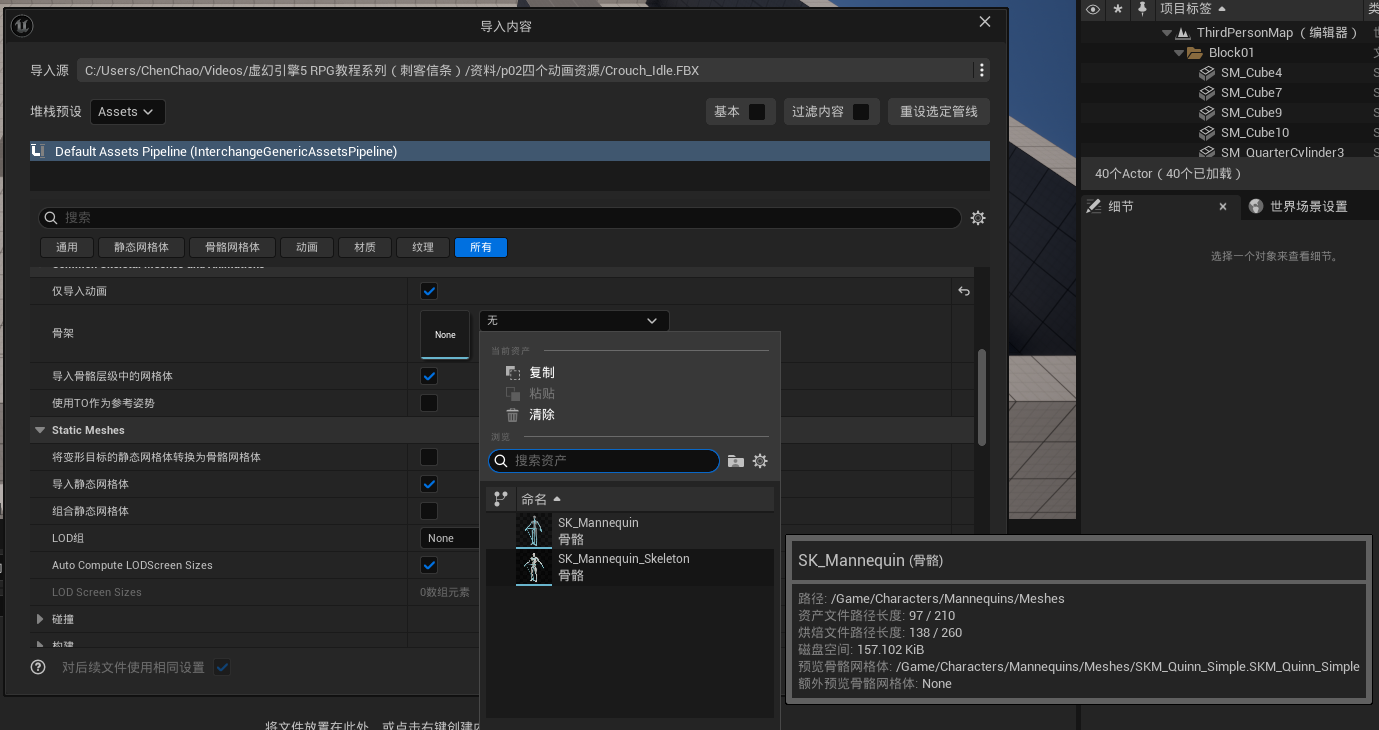1379x730 pixels.
Task: Collapse the Static Meshes section
Action: pyautogui.click(x=41, y=430)
